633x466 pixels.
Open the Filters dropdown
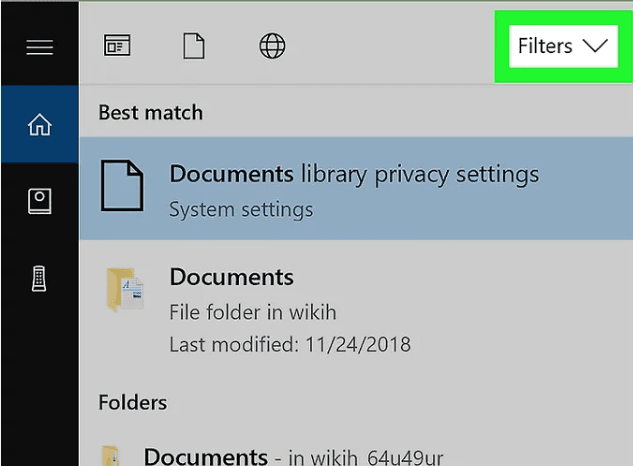(545, 46)
